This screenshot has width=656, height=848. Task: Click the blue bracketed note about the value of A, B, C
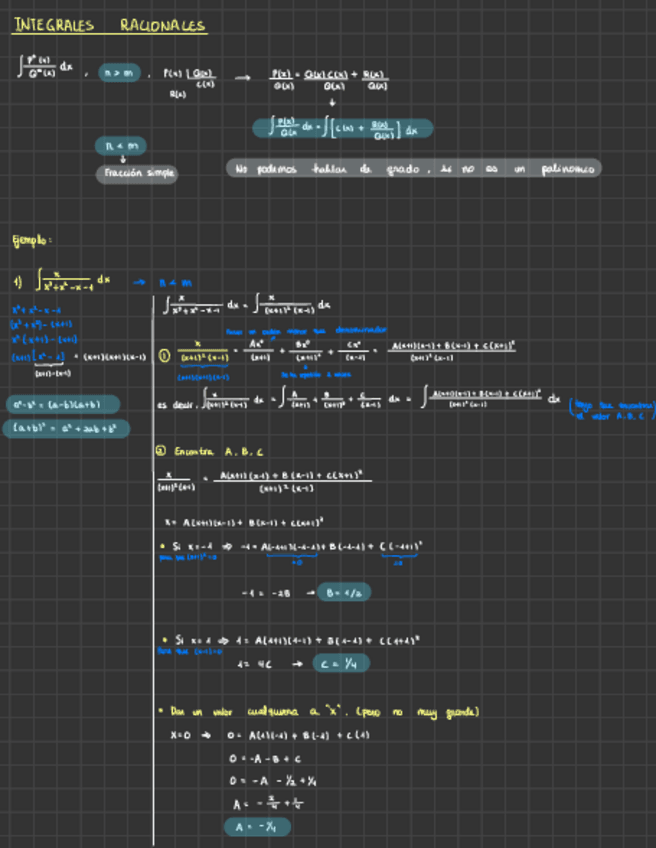(x=612, y=409)
